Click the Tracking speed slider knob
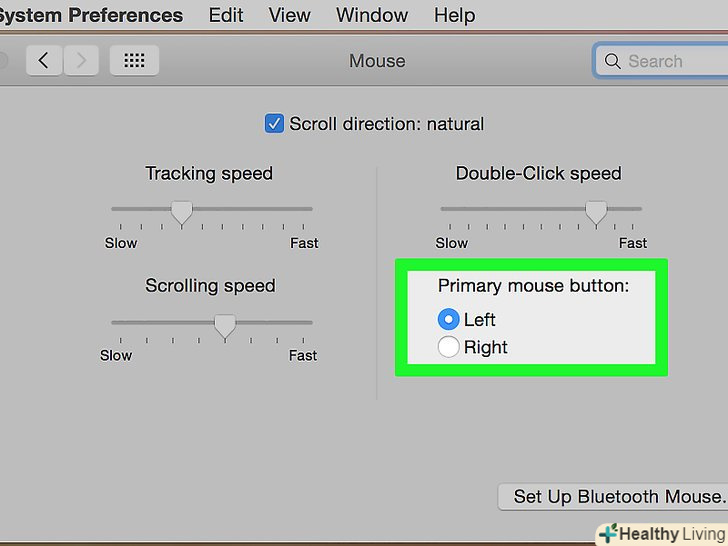Image resolution: width=728 pixels, height=546 pixels. [x=181, y=211]
